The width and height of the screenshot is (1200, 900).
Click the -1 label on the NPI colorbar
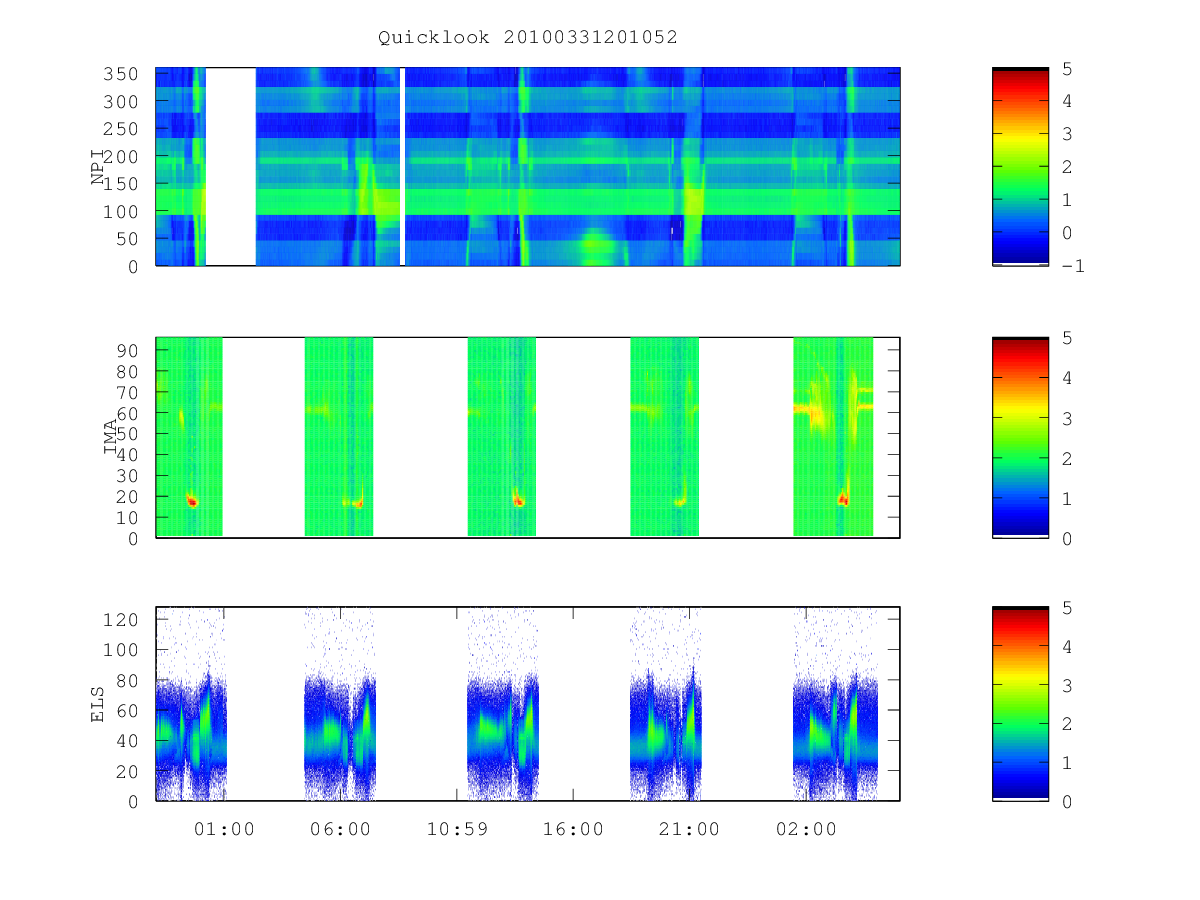(1072, 266)
